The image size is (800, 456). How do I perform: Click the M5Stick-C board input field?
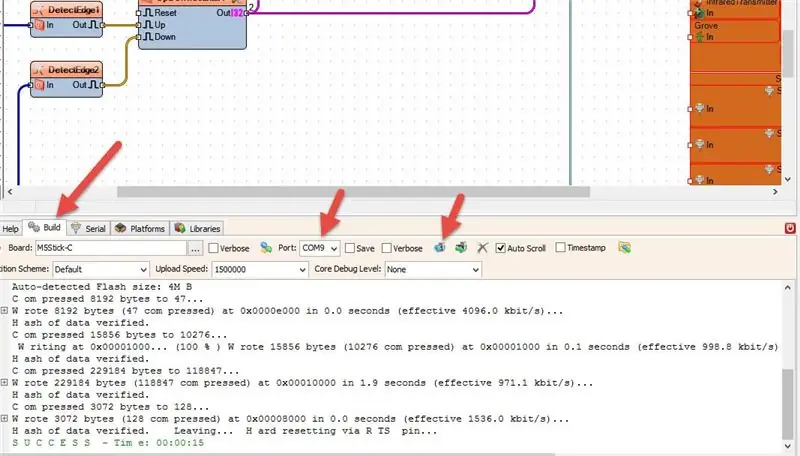click(111, 248)
